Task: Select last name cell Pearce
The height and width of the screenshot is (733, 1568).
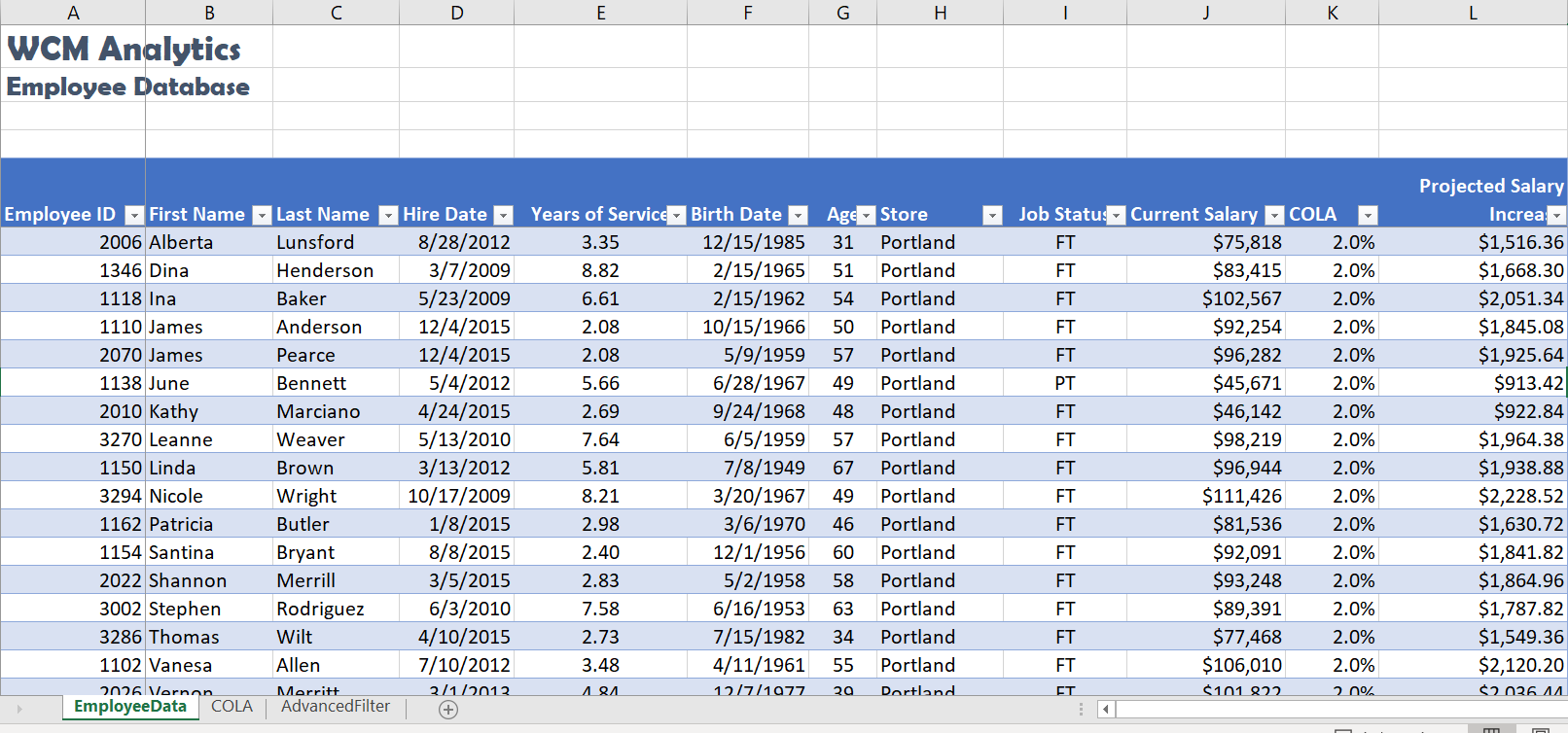Action: click(336, 355)
